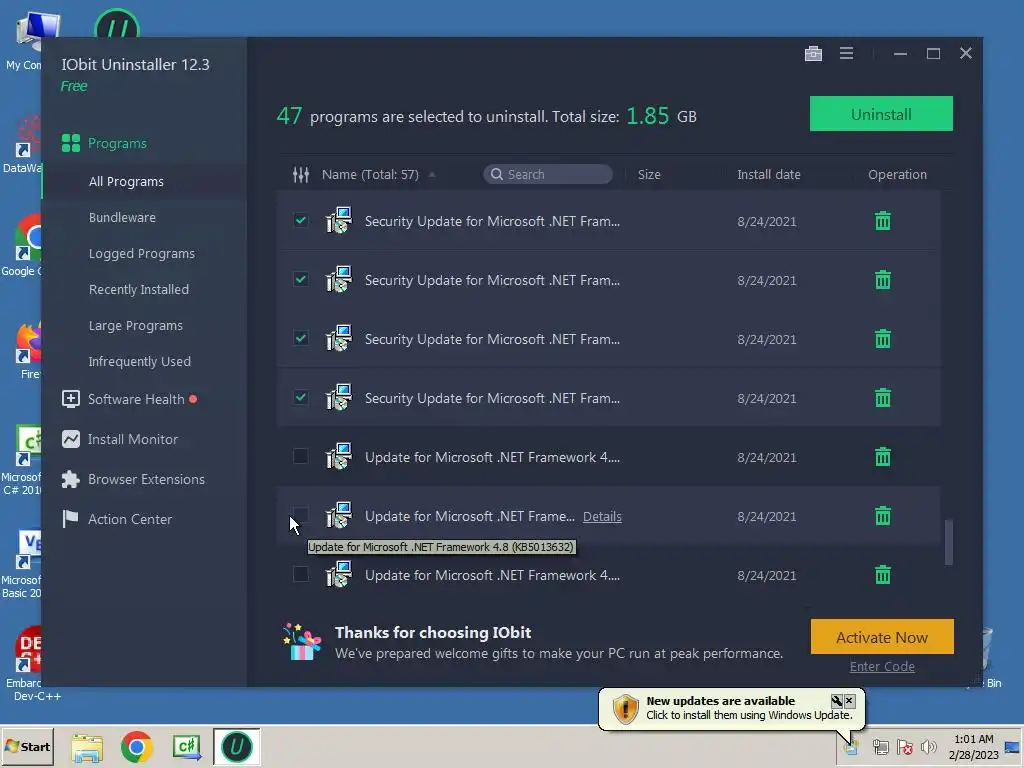Click trash icon for the row with Details link
Screen dimensions: 1024x768
click(882, 516)
